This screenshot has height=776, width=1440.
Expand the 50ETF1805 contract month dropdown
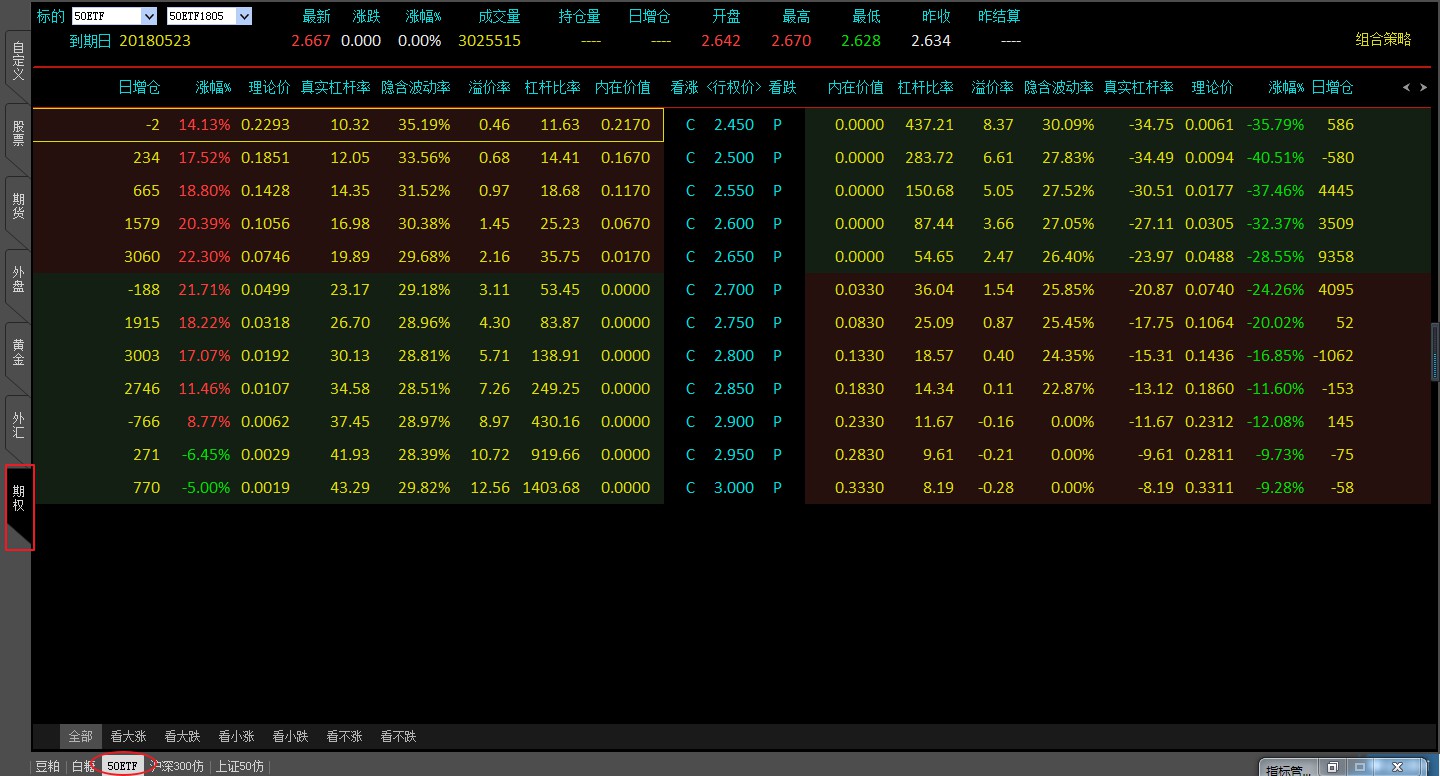[x=244, y=16]
